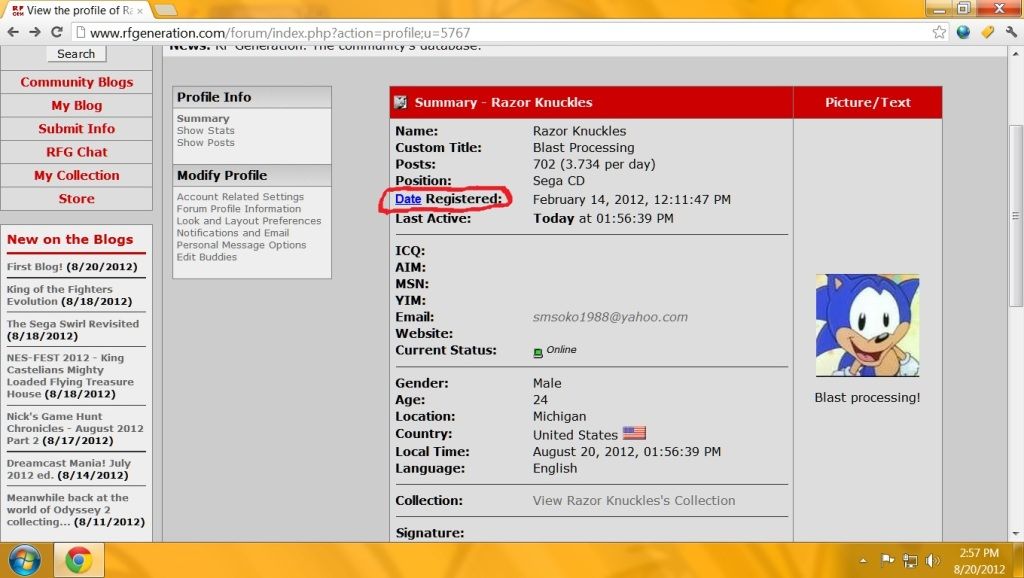
Task: Click the browser back arrow
Action: [x=12, y=32]
